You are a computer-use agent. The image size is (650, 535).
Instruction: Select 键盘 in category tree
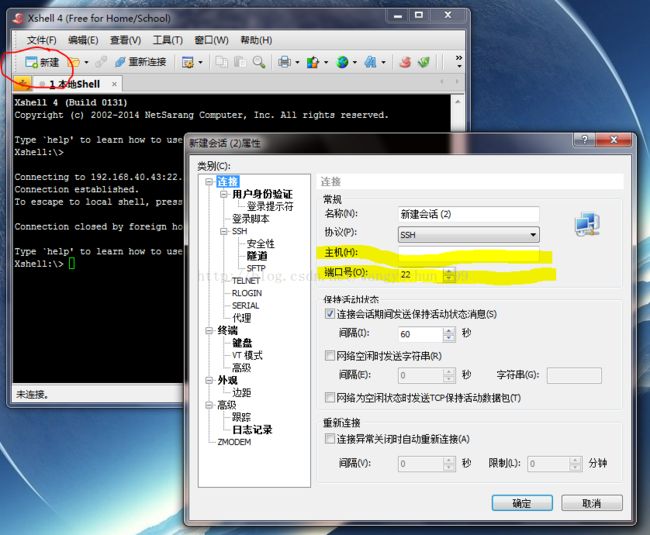[242, 343]
